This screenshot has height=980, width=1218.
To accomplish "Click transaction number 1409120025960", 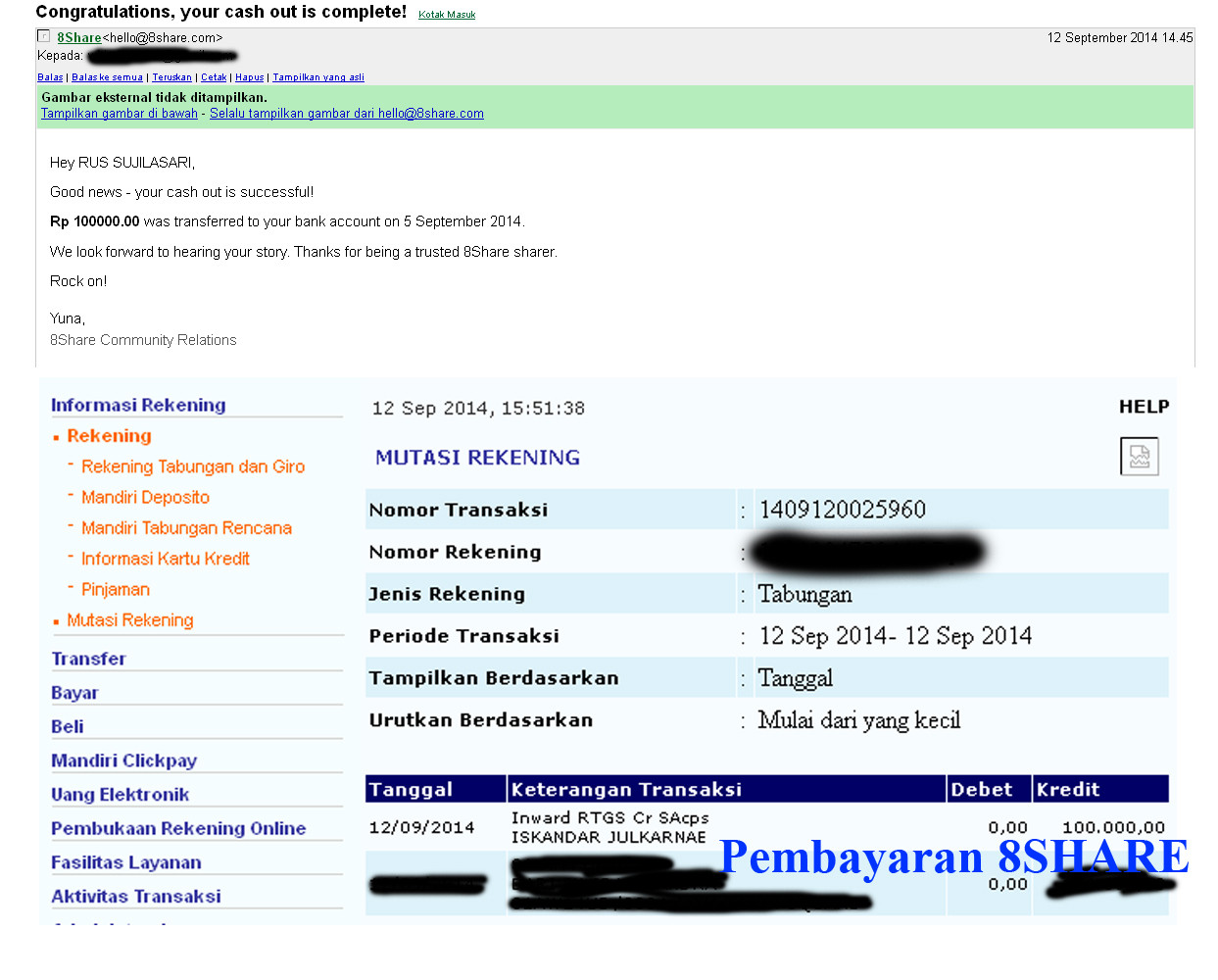I will (843, 510).
